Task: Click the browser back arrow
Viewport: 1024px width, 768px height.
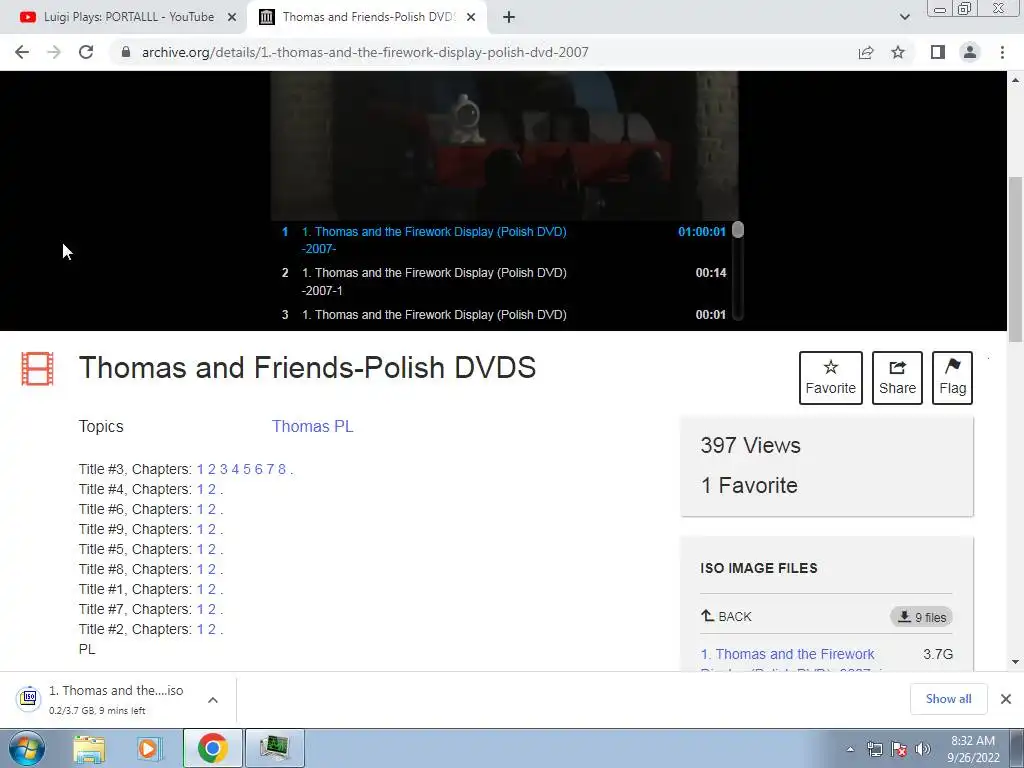Action: [x=22, y=52]
